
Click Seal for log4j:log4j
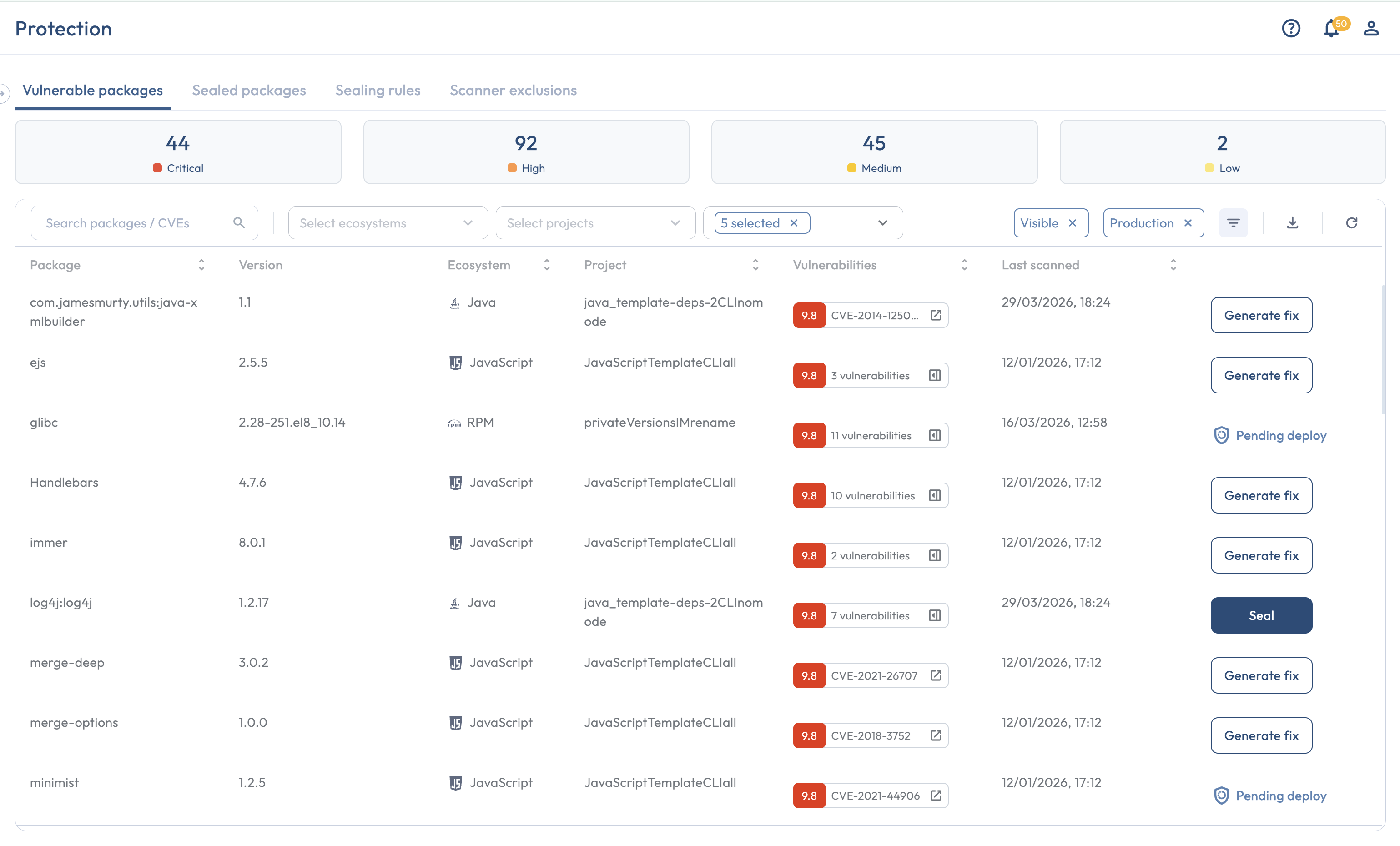1261,615
